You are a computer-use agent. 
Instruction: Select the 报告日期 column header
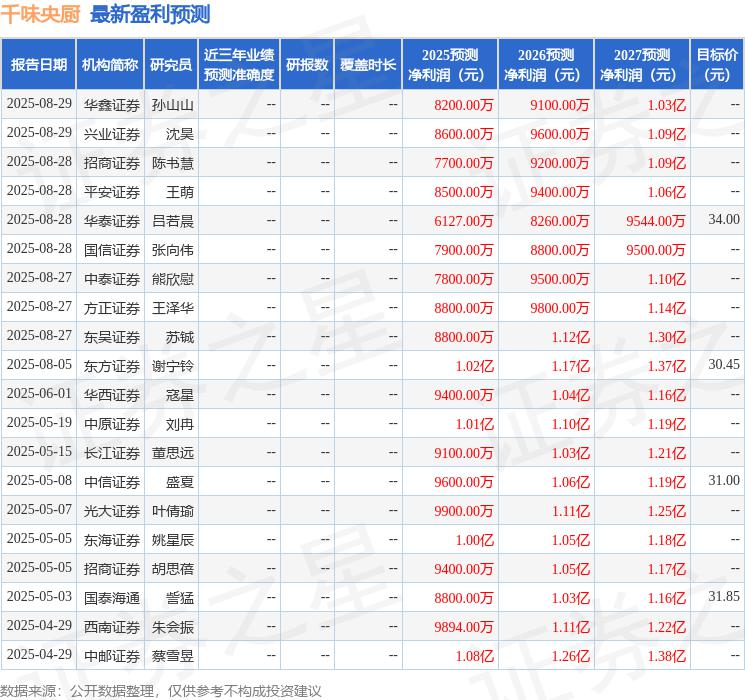coord(38,64)
